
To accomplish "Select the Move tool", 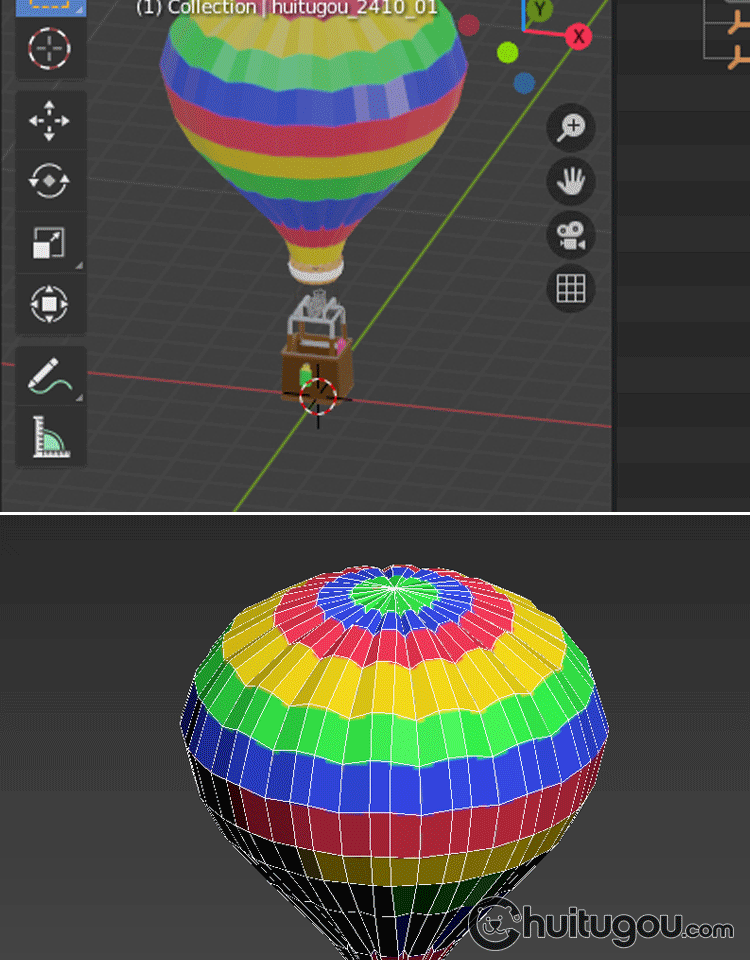I will 50,121.
